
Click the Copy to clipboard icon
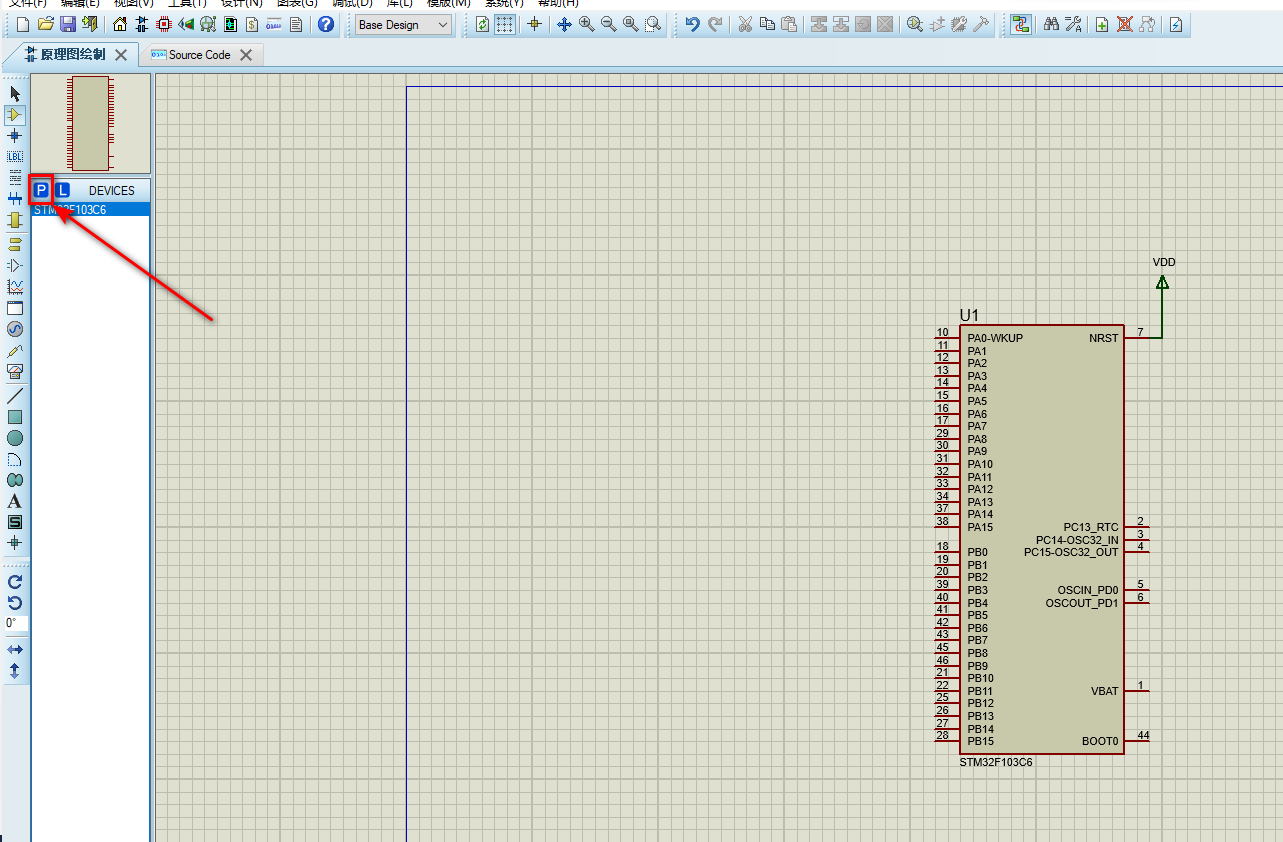click(767, 24)
